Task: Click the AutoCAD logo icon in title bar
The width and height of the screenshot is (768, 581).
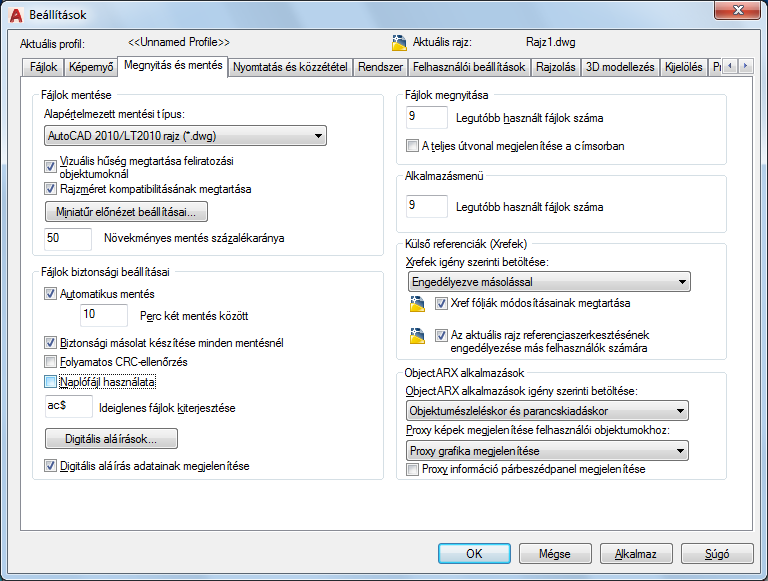Action: click(16, 15)
